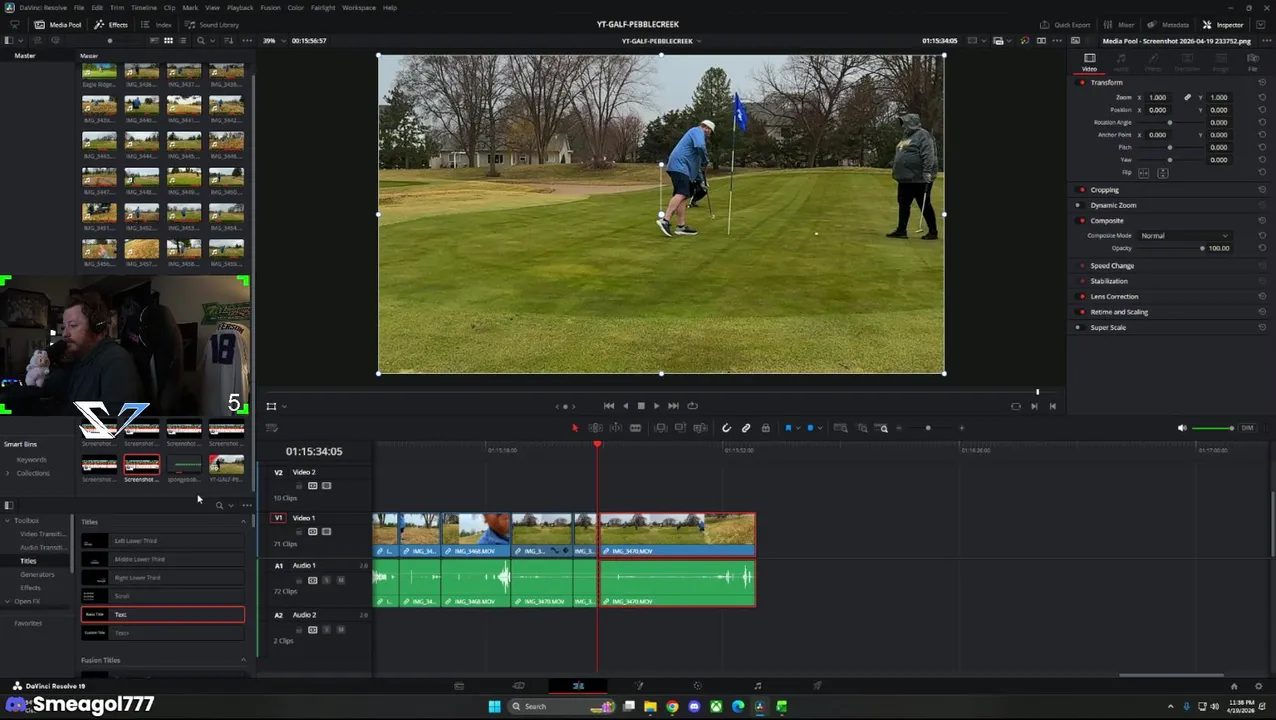Expand the Speed Change section

1112,266
